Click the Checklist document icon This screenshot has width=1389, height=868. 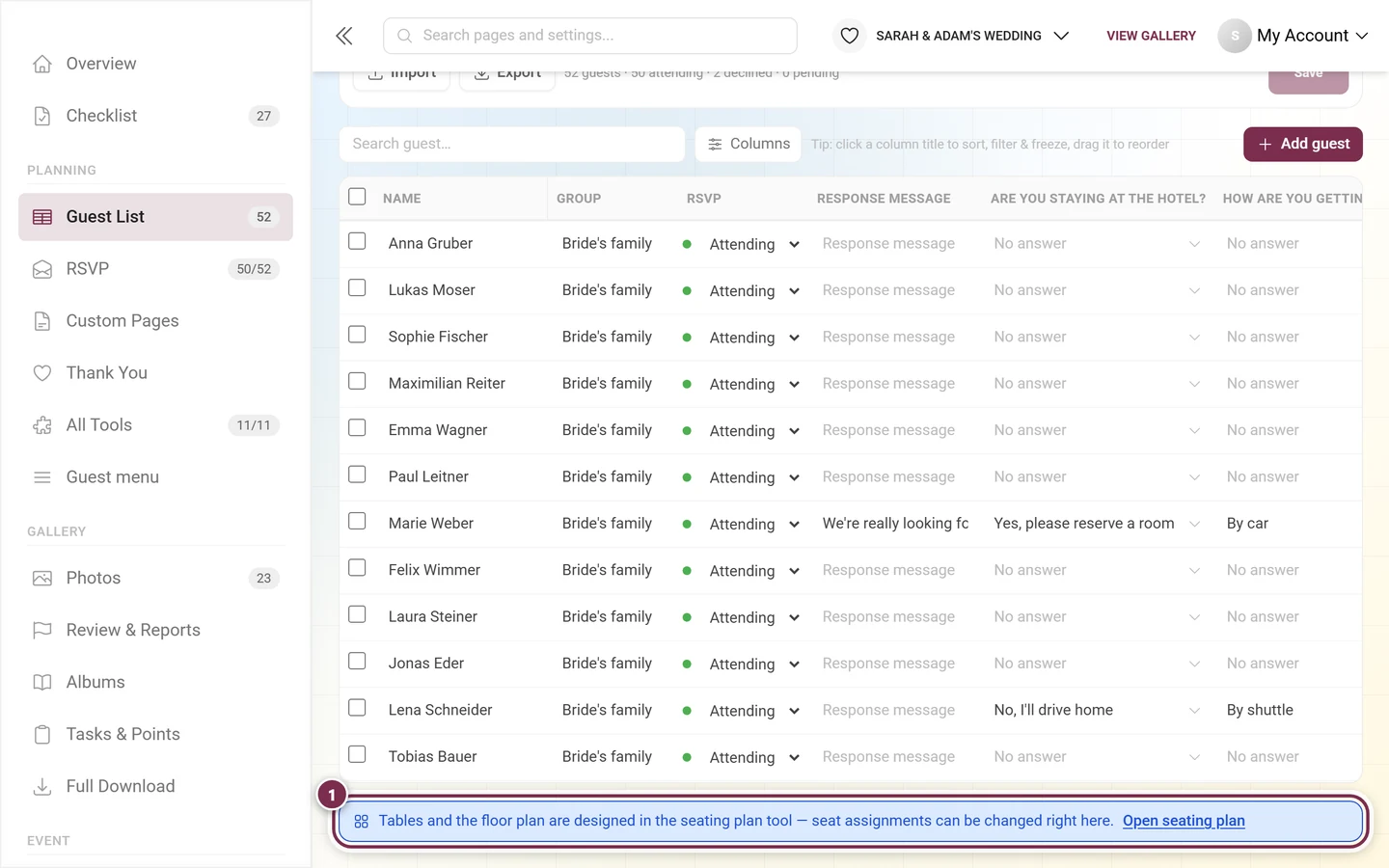tap(42, 116)
